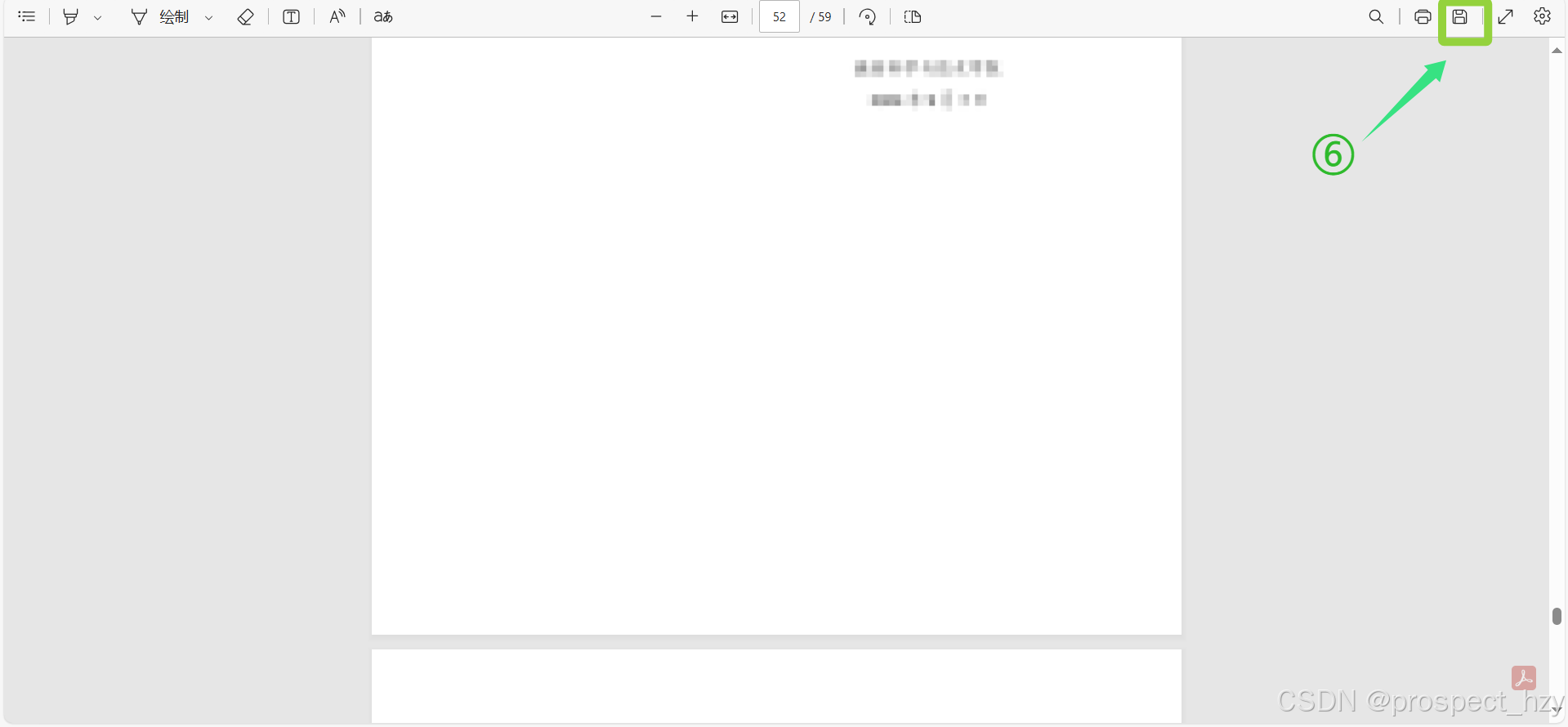The image size is (1568, 727).
Task: Open PDF viewer settings gear
Action: tap(1542, 16)
